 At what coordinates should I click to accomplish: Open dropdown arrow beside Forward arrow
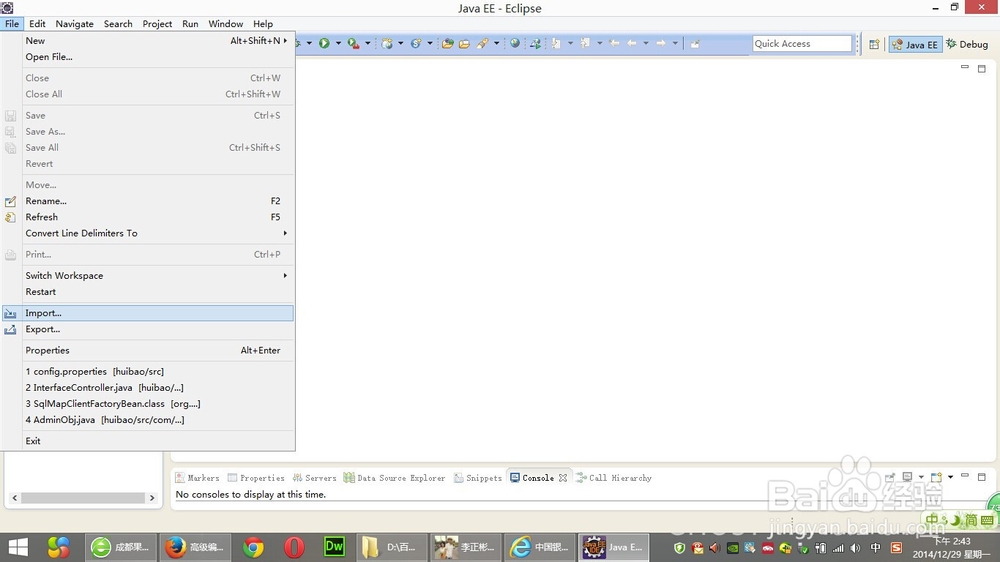pyautogui.click(x=675, y=43)
